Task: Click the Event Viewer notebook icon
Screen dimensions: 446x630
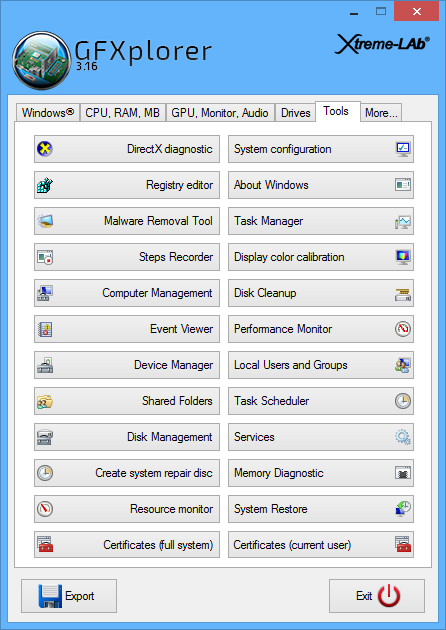Action: coord(45,329)
